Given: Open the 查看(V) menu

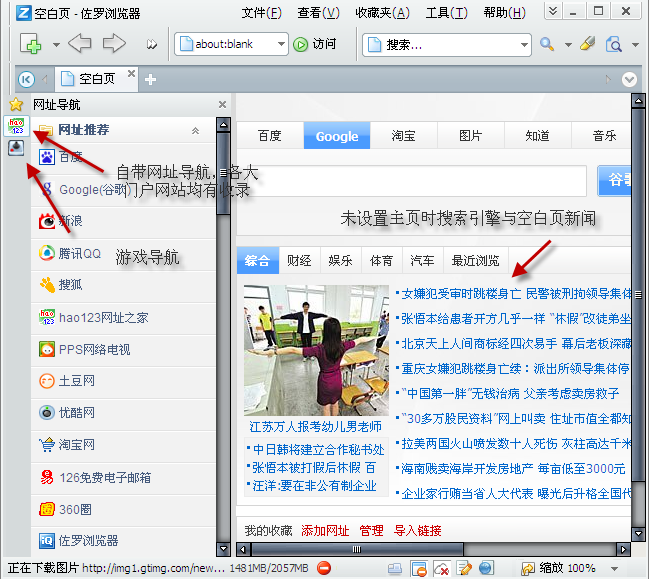Looking at the screenshot, I should point(318,13).
